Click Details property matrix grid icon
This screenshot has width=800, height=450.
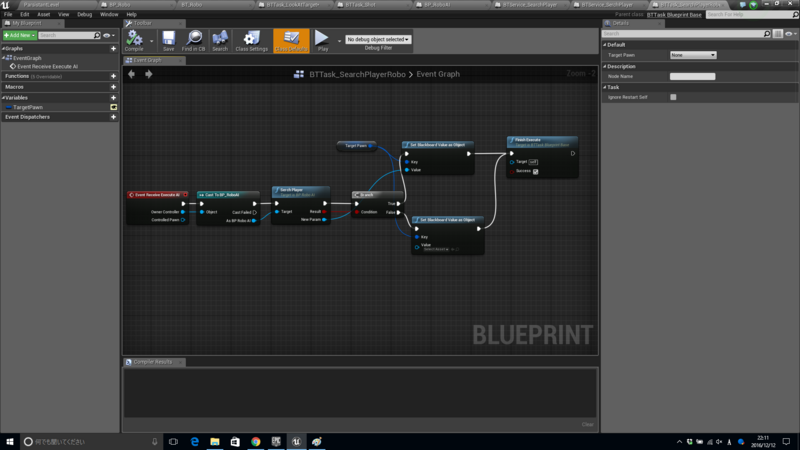click(x=778, y=34)
